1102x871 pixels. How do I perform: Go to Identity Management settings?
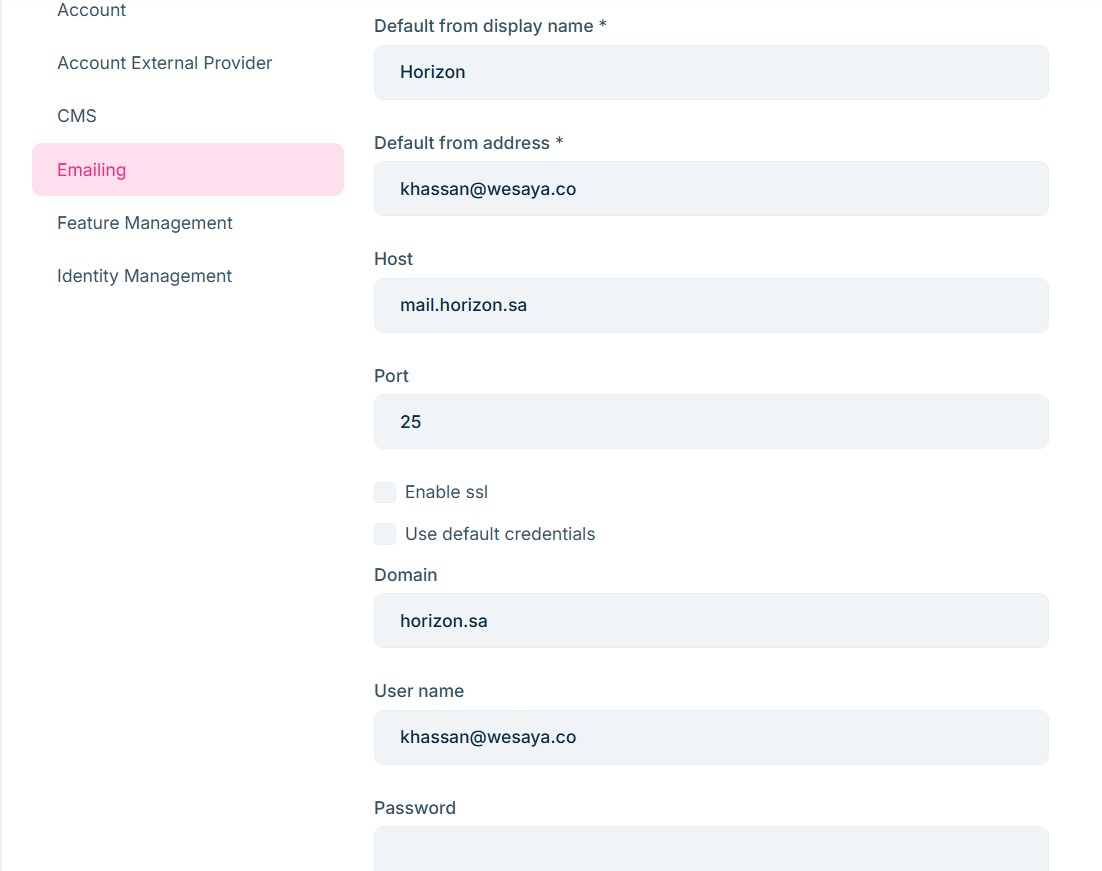[144, 276]
